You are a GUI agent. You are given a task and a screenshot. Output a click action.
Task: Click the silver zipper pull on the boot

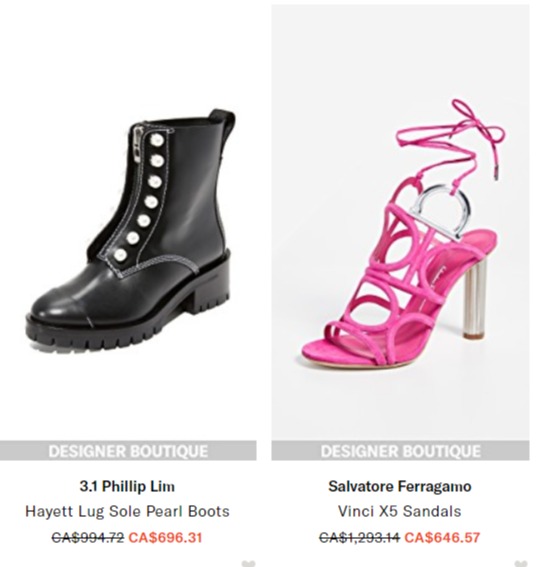click(137, 142)
